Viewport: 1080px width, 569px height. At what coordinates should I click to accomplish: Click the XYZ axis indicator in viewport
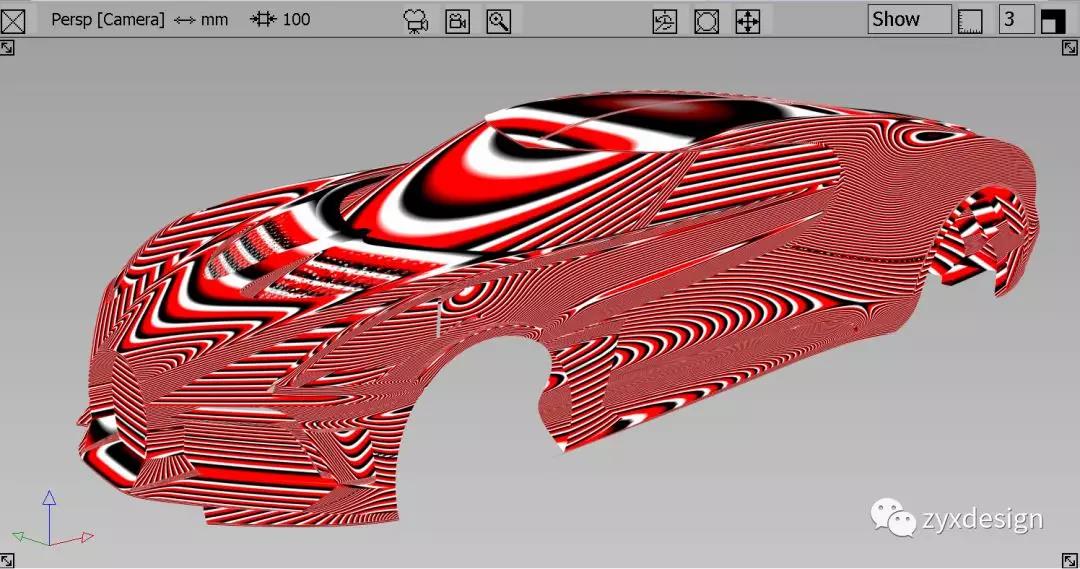pyautogui.click(x=52, y=519)
